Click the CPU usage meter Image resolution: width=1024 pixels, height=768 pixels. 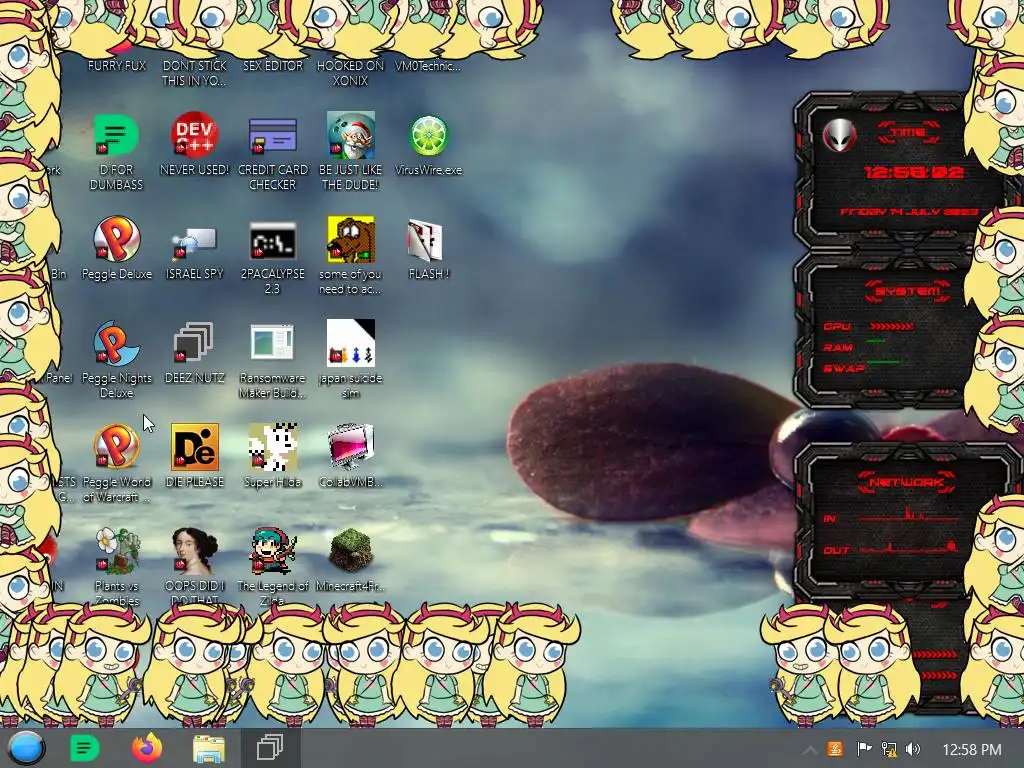click(x=891, y=326)
